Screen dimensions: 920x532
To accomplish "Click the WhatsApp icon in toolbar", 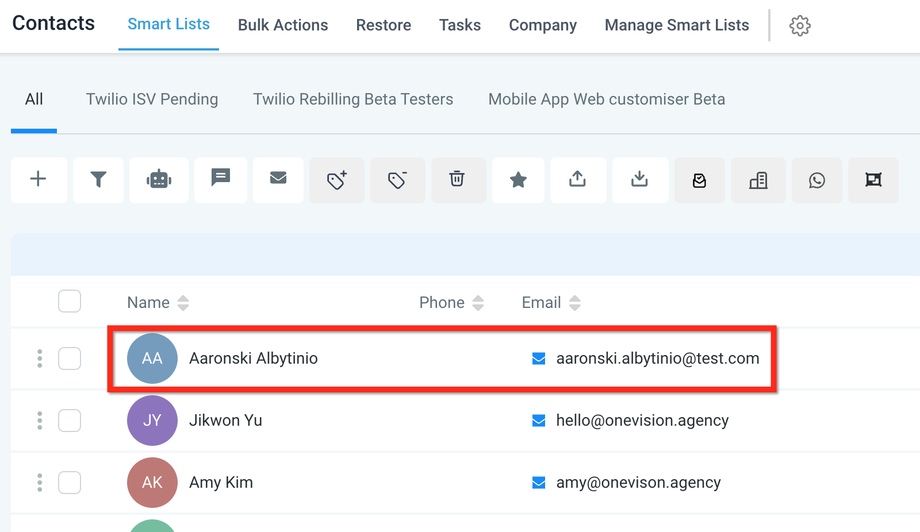I will pos(817,181).
